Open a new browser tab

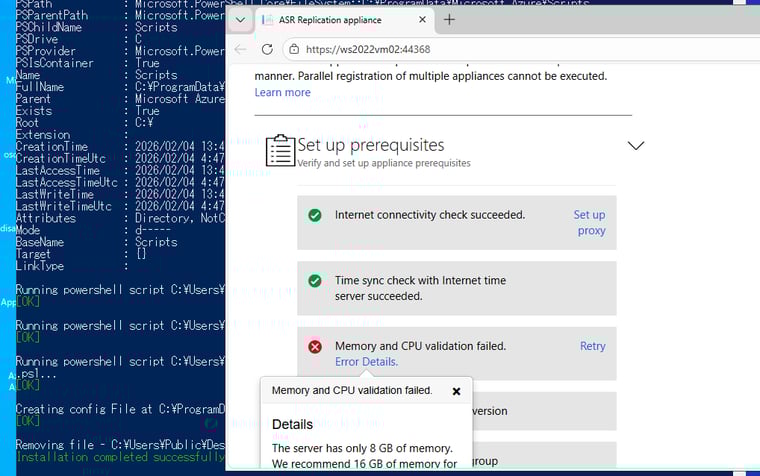pyautogui.click(x=449, y=19)
